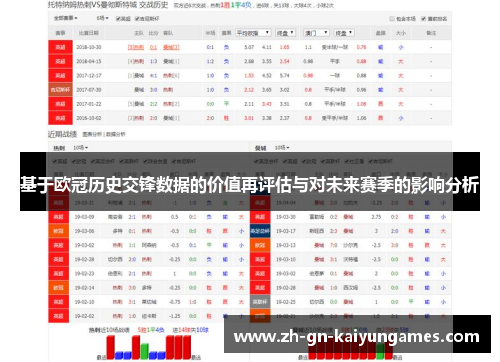Click score 3:0 in the 2017-07-30 row
500x362 pixels.
tap(153, 90)
